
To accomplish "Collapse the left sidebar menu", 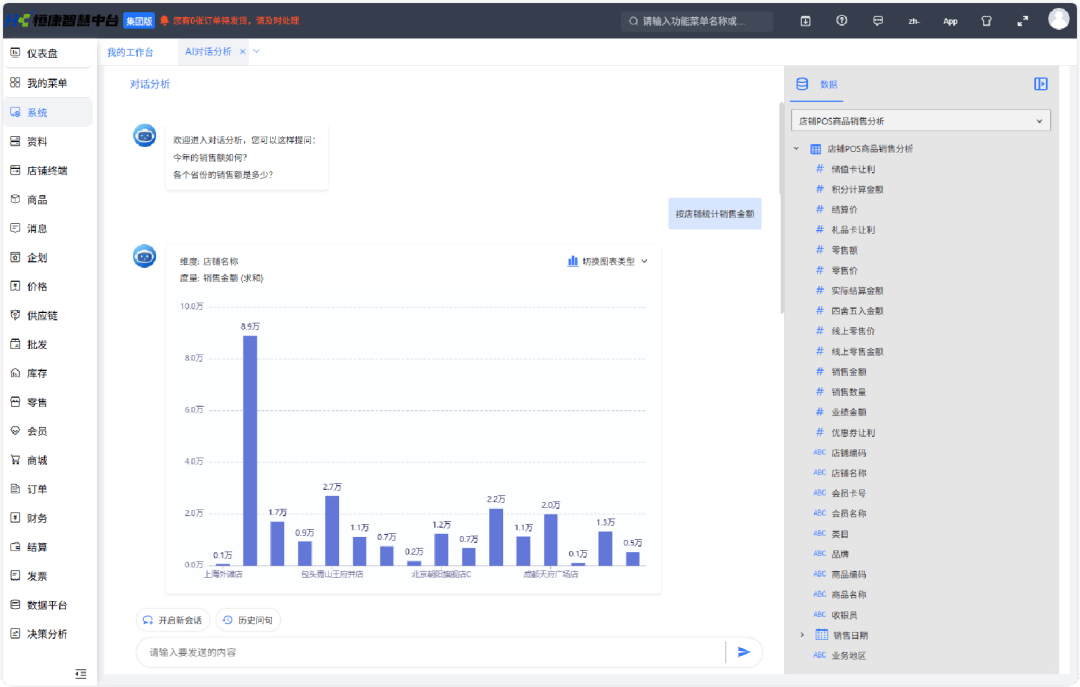I will pos(81,674).
